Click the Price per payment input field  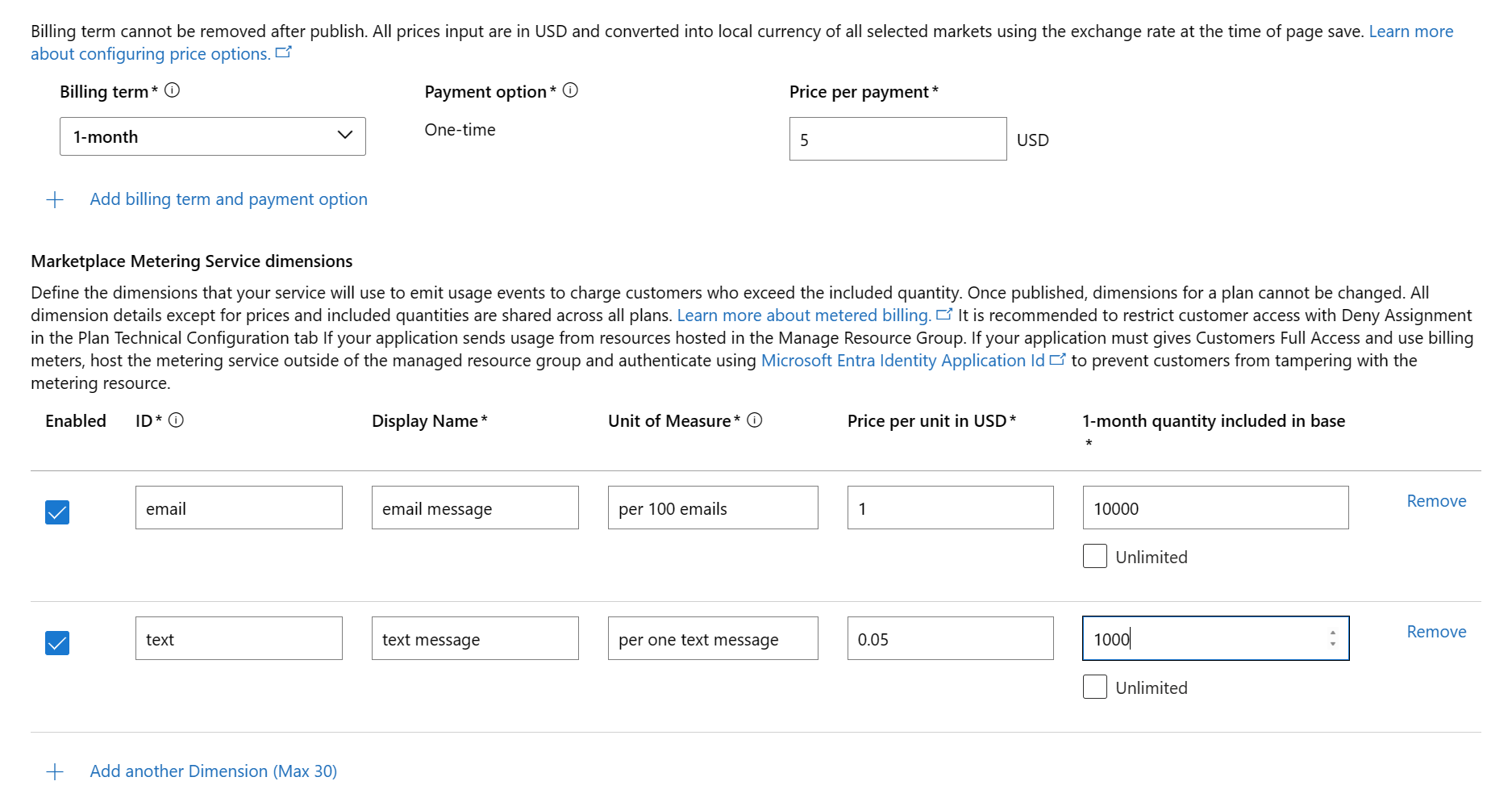897,140
